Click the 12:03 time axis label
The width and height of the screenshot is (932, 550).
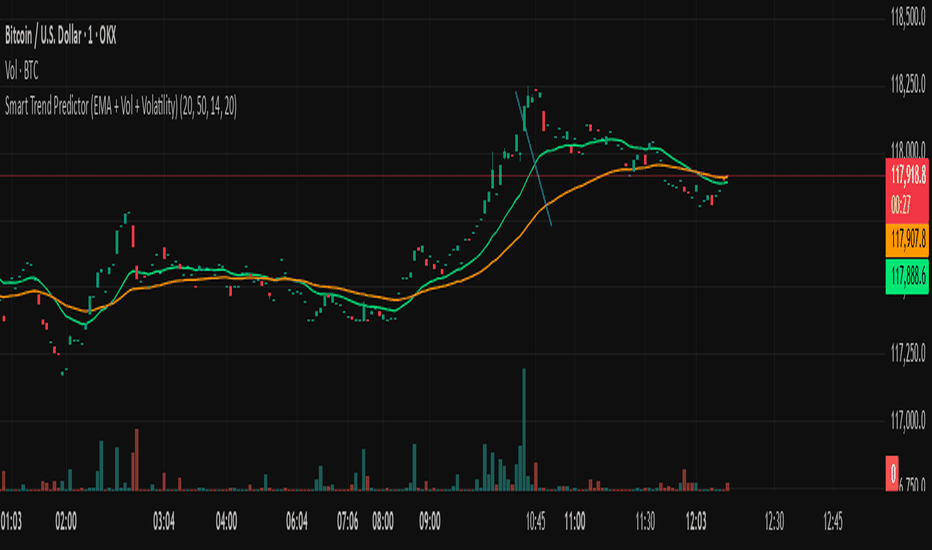pyautogui.click(x=695, y=522)
